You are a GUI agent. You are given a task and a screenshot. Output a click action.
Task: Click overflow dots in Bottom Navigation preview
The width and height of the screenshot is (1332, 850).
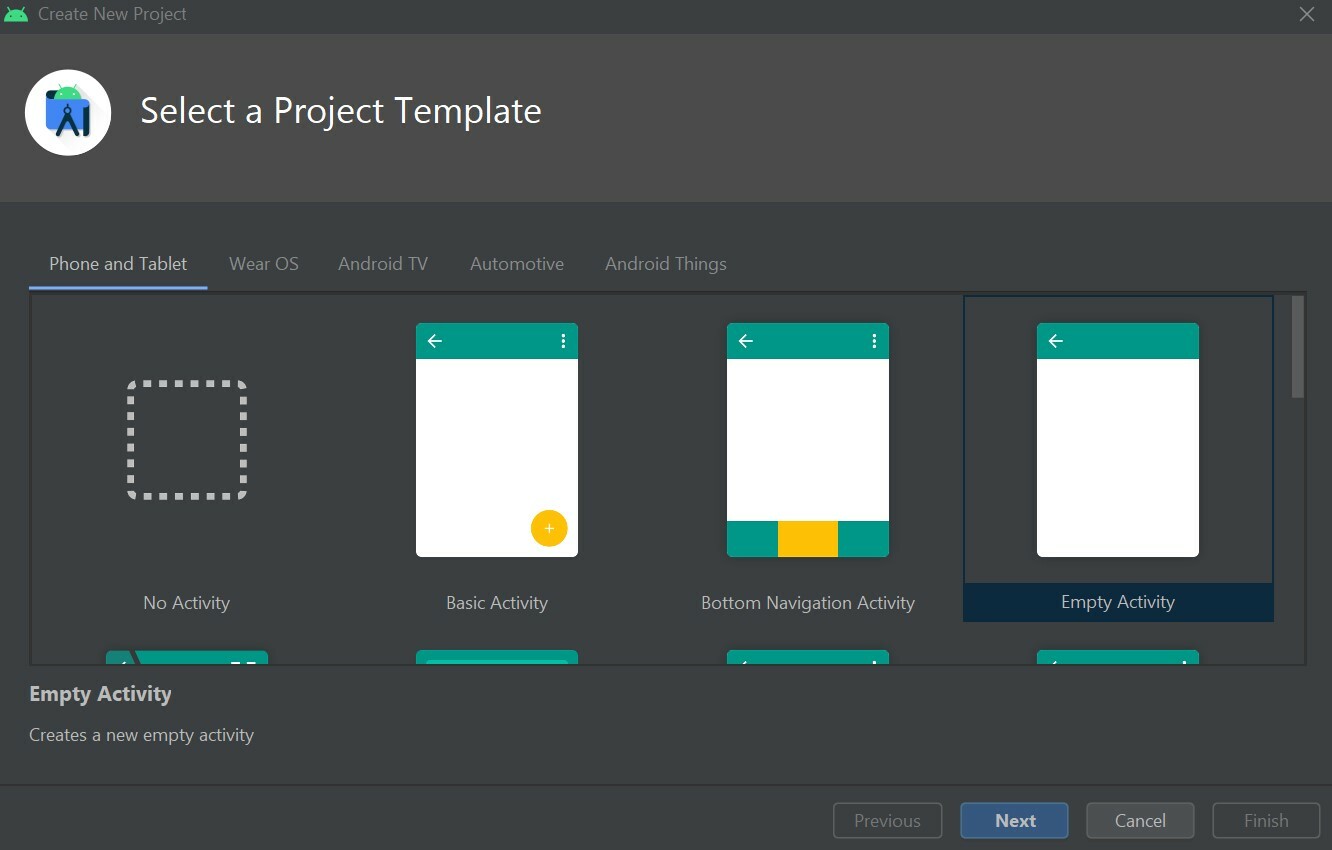click(874, 341)
